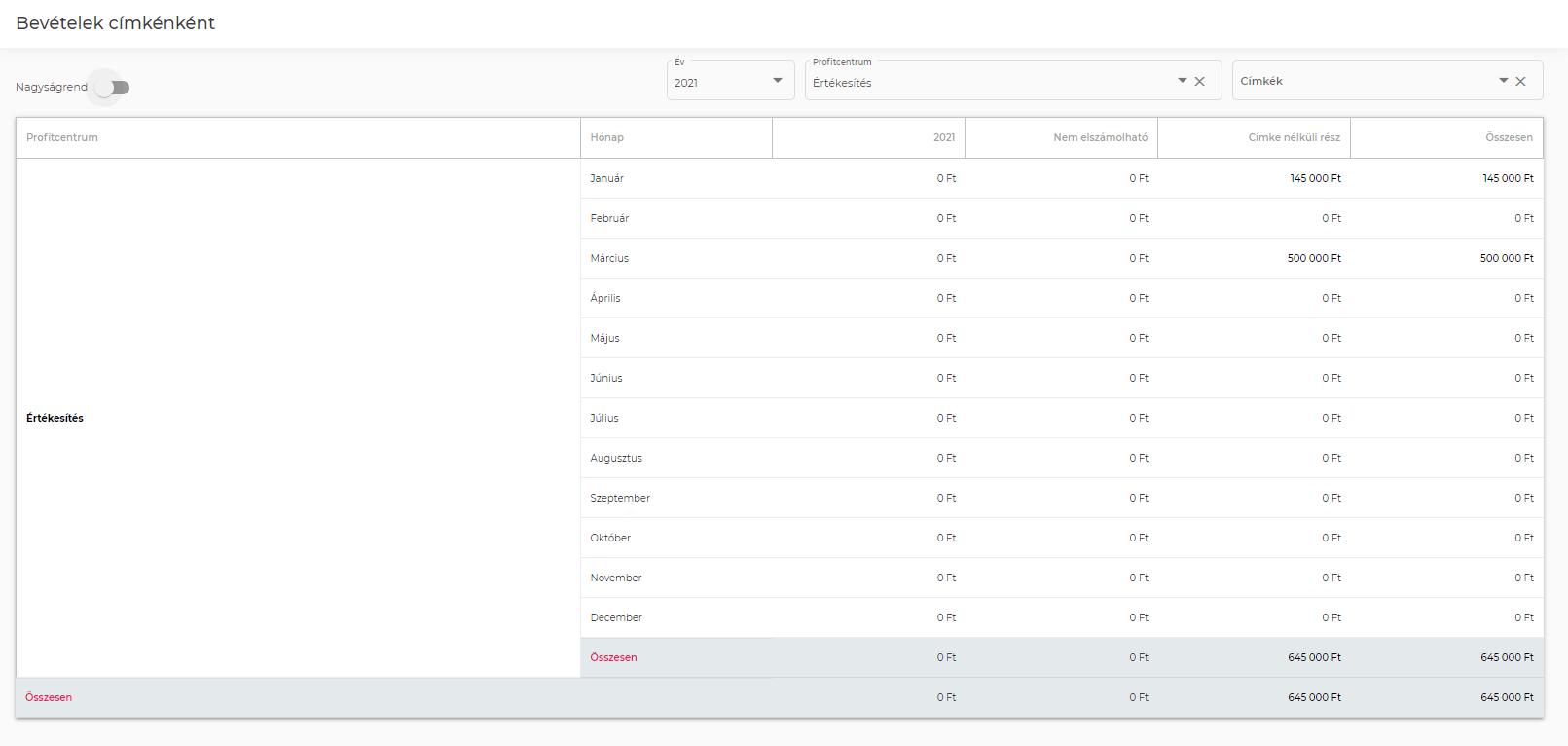Select the Május row label
This screenshot has height=746, width=1568.
(604, 339)
